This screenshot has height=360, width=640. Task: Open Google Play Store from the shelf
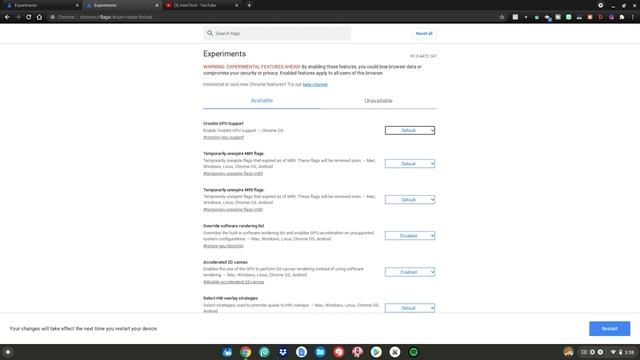[x=376, y=352]
